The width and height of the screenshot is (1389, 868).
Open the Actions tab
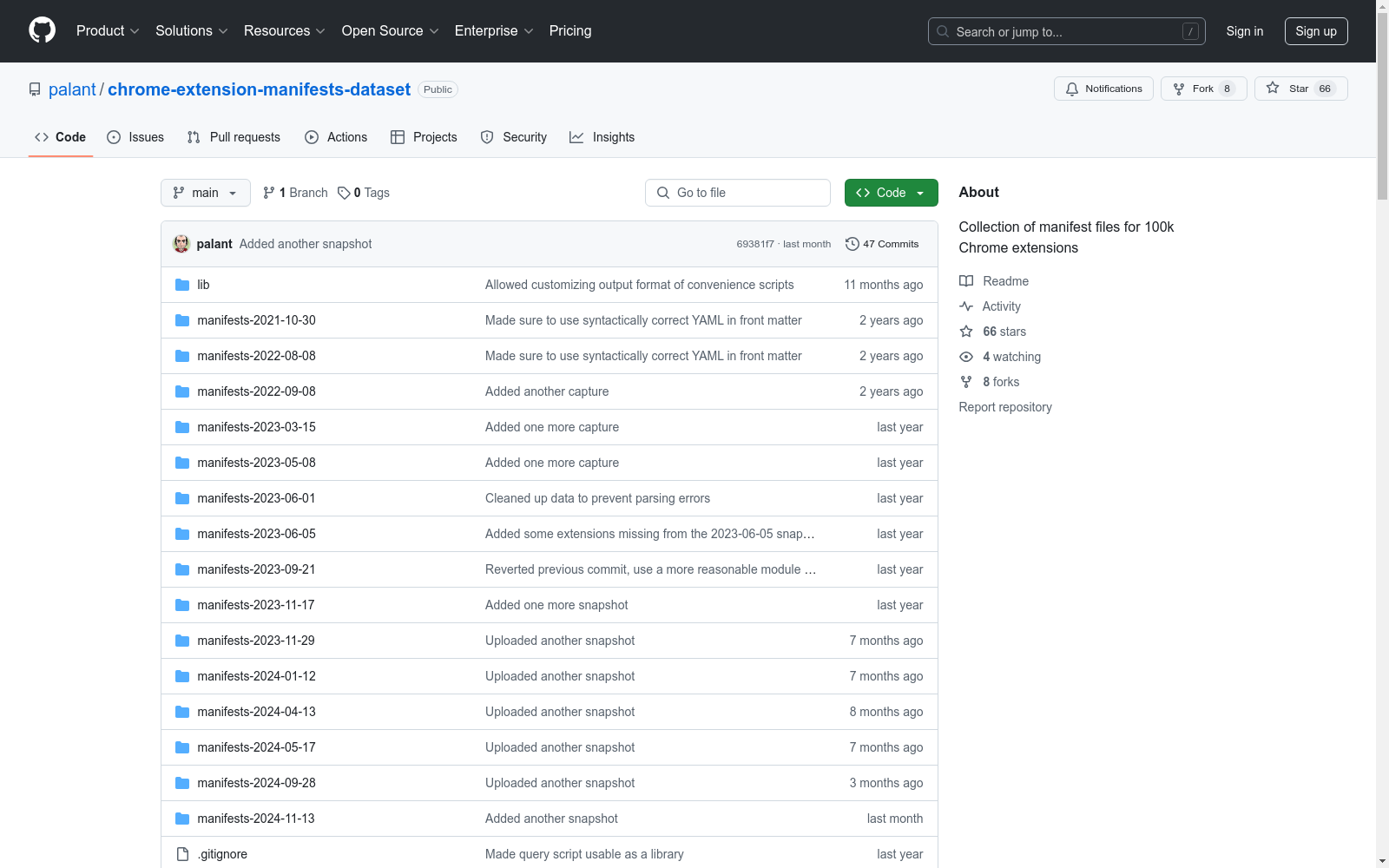tap(336, 137)
